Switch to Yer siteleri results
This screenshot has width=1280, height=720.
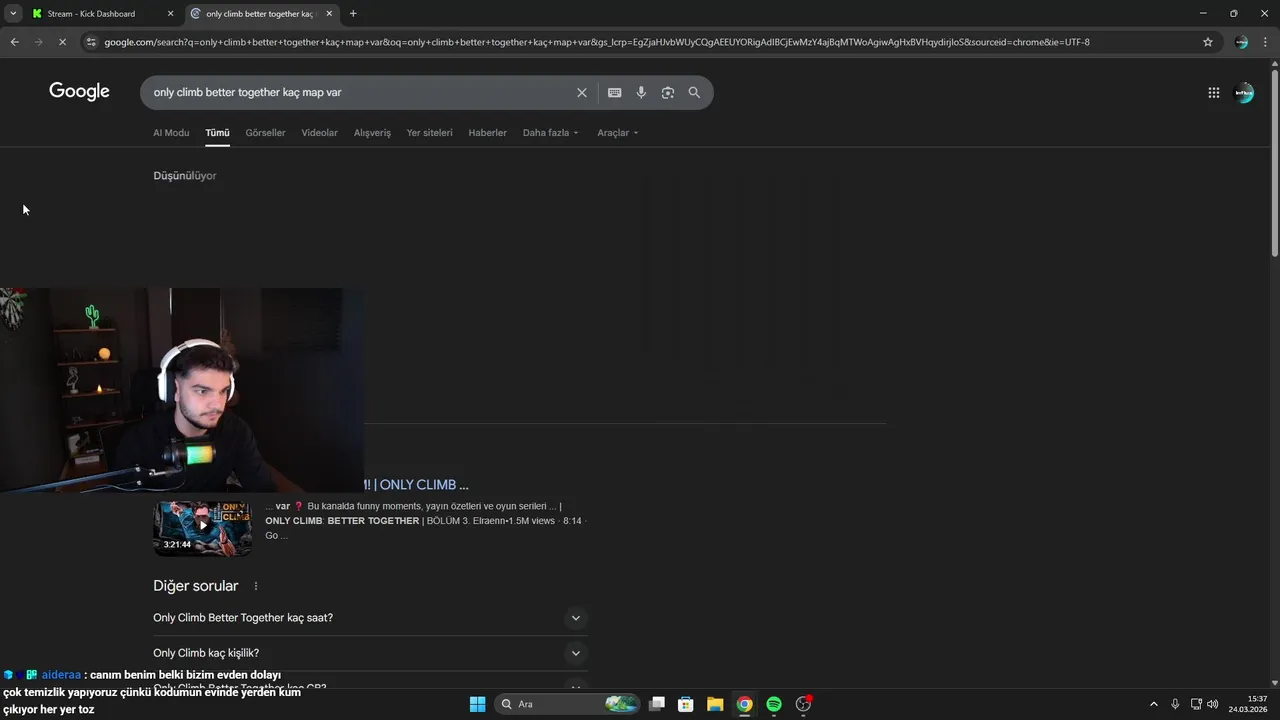pos(429,133)
